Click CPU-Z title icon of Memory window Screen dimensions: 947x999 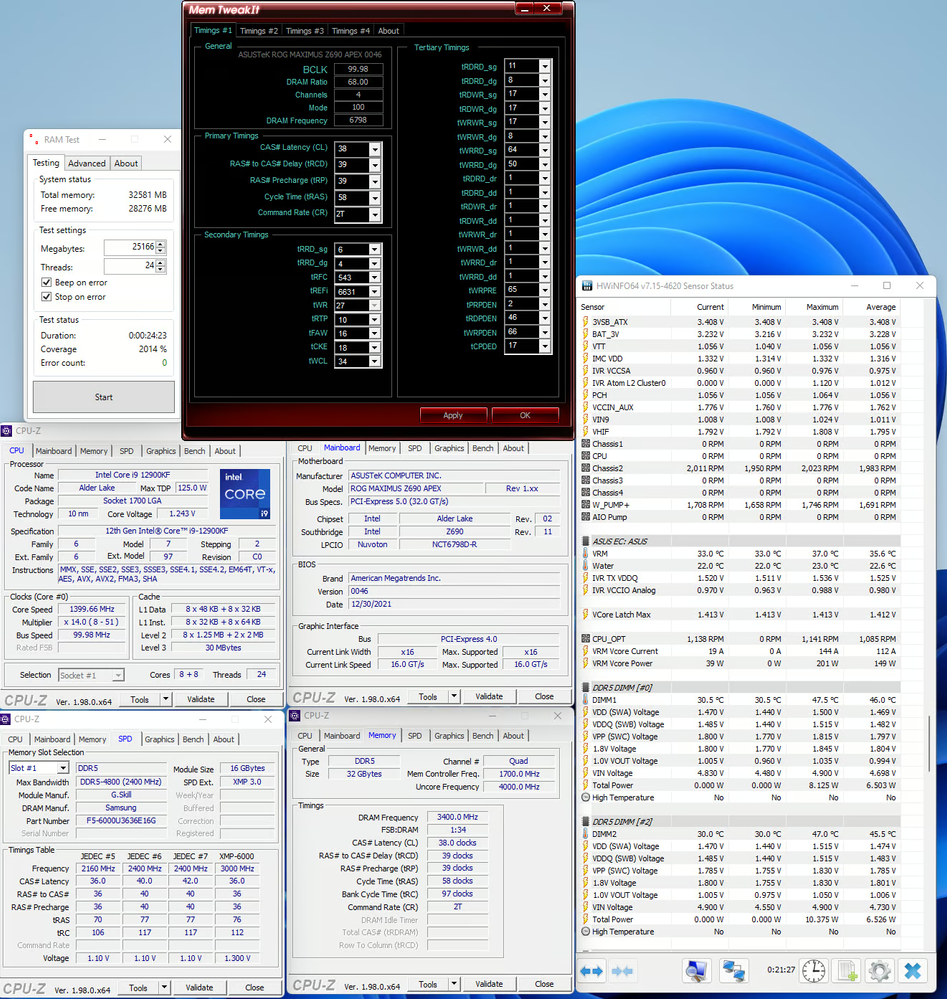point(294,715)
